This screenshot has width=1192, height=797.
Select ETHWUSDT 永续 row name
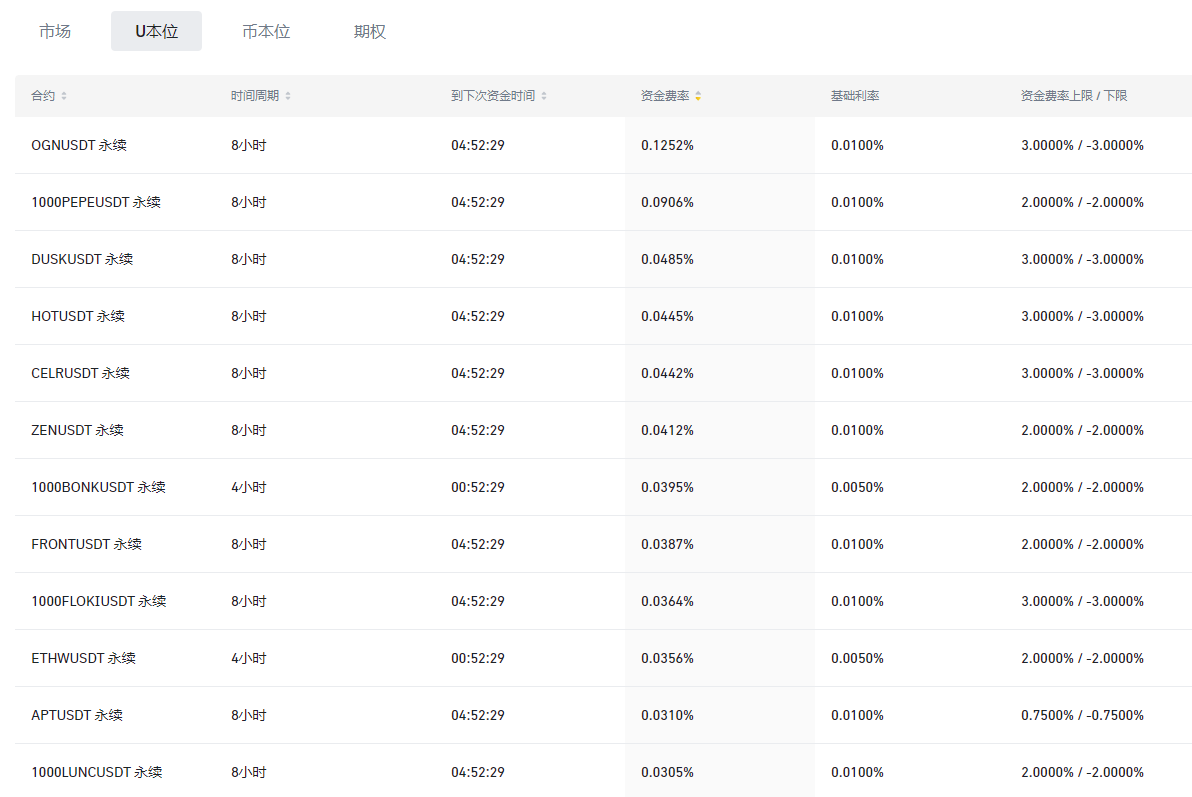[x=84, y=659]
